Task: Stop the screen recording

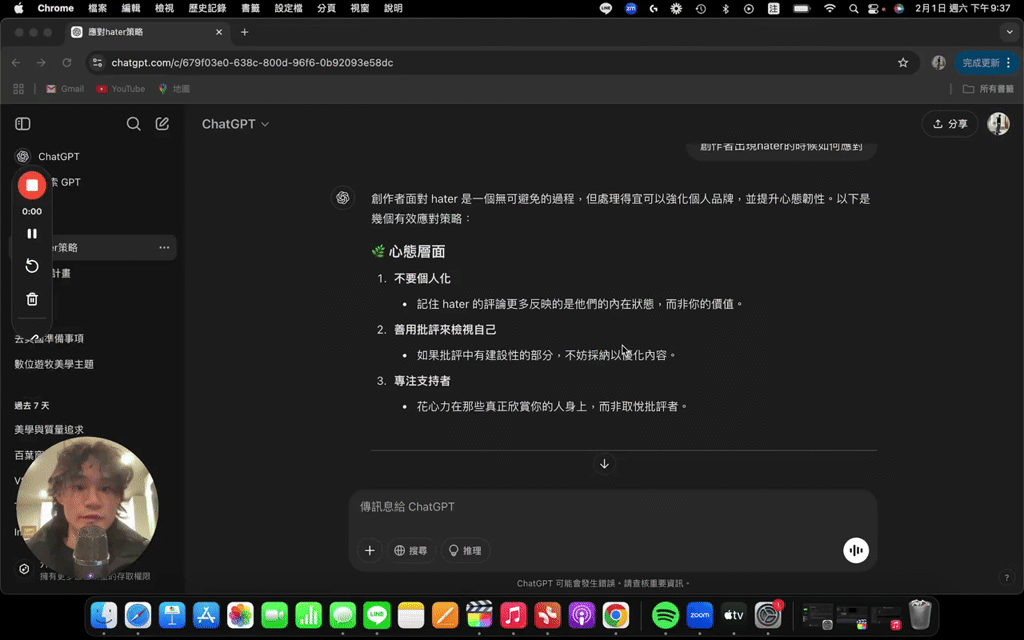Action: [31, 185]
